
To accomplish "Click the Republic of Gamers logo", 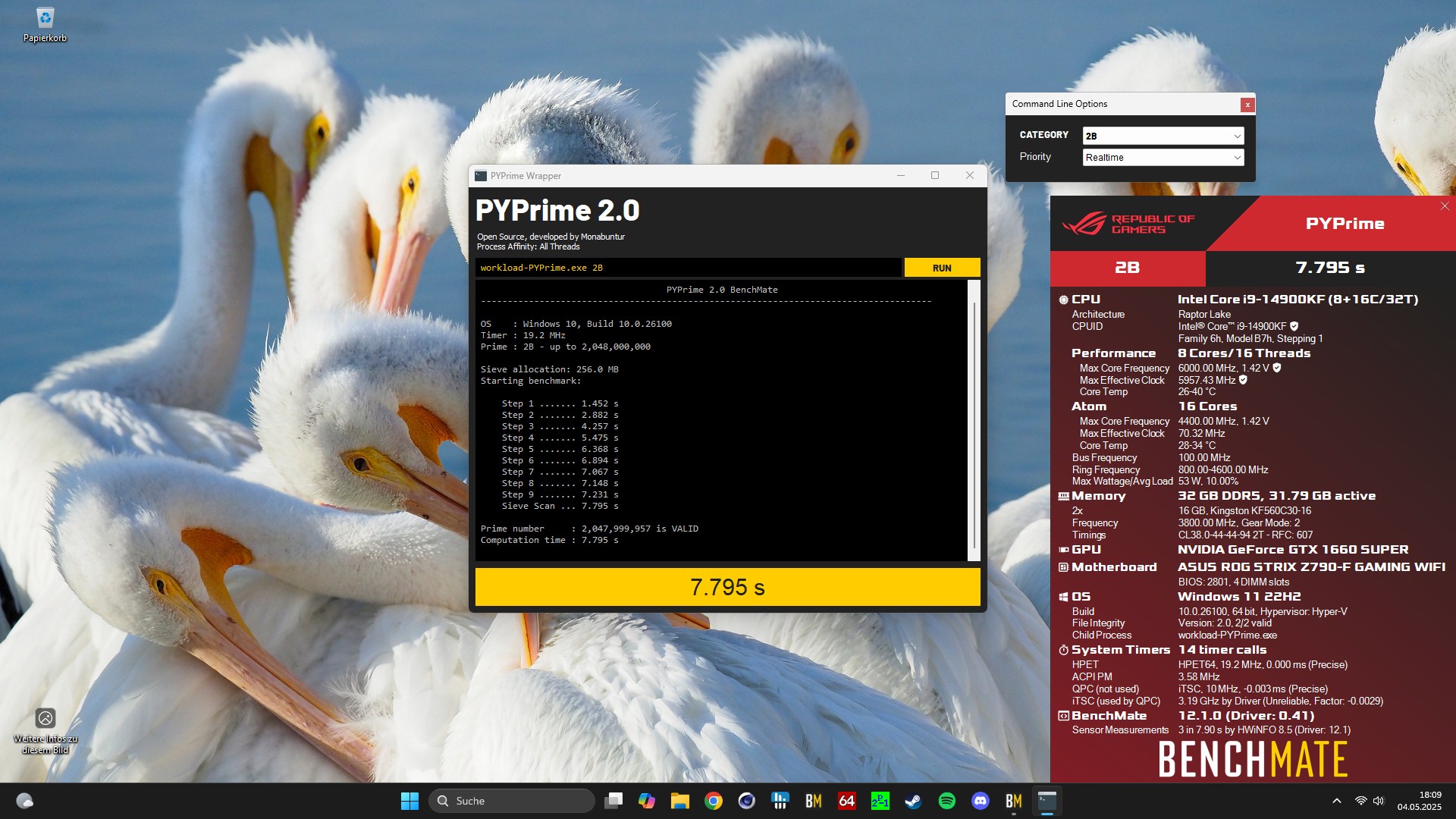I will 1128,224.
